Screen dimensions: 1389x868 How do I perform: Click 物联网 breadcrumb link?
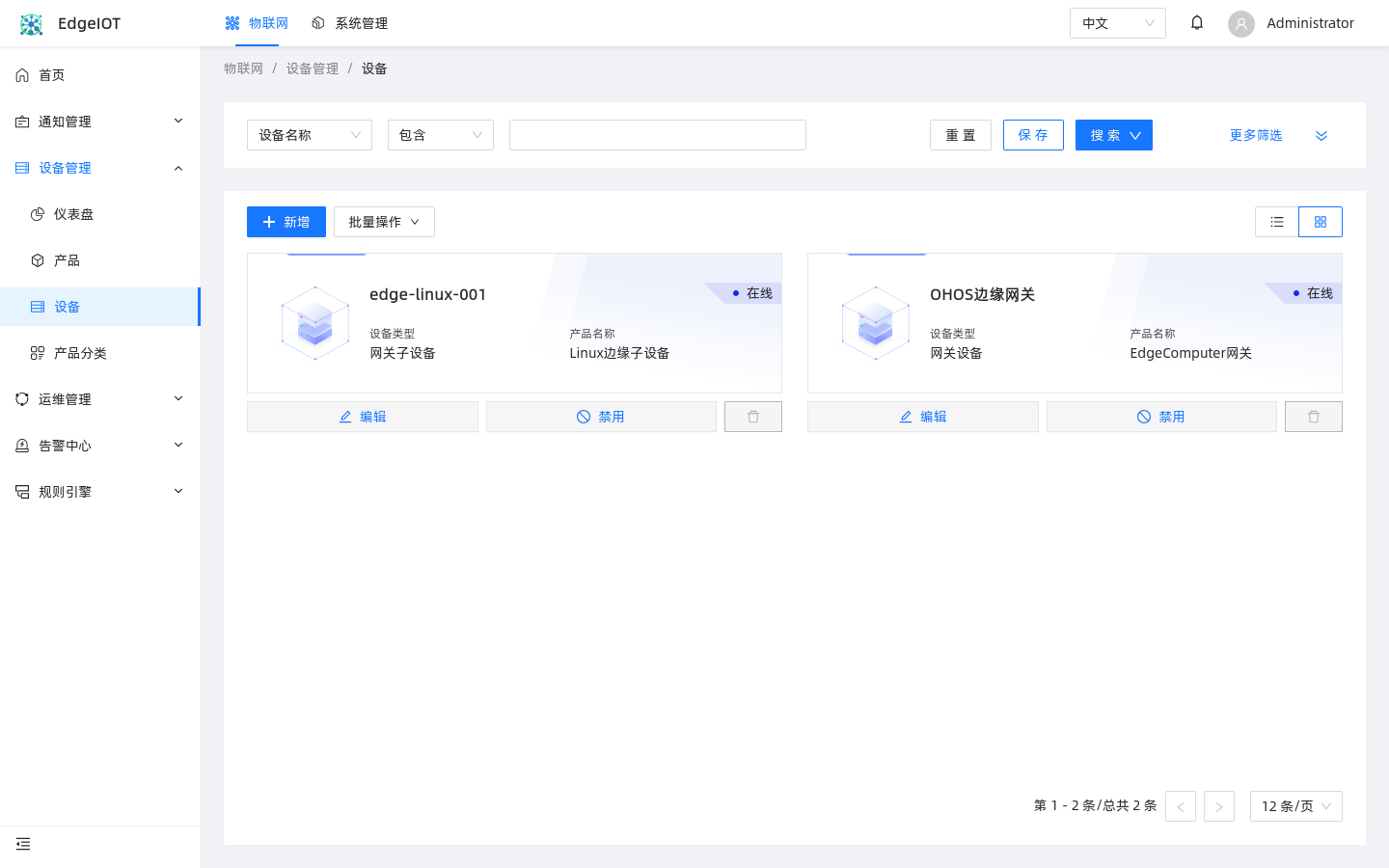243,68
